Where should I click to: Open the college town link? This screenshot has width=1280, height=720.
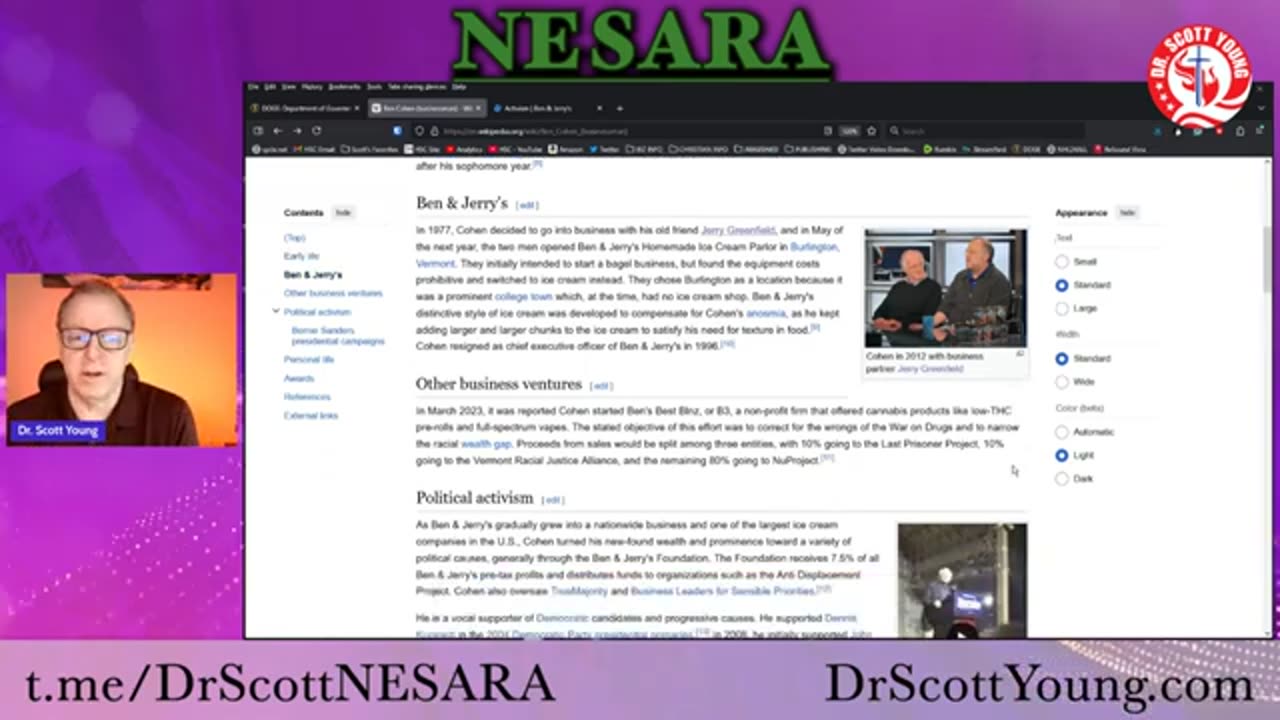pyautogui.click(x=523, y=297)
